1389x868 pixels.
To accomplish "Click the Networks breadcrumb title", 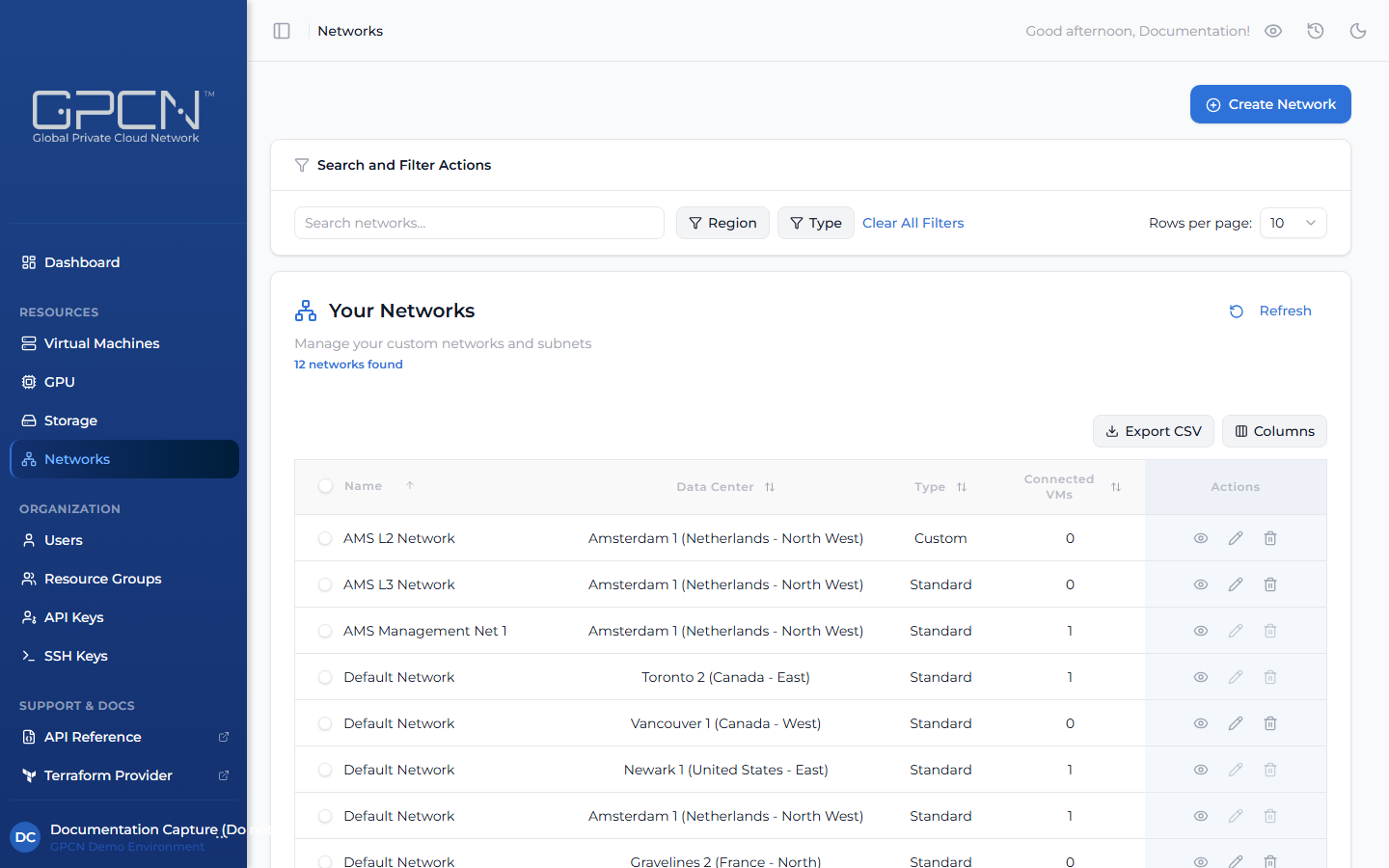I will pyautogui.click(x=350, y=31).
